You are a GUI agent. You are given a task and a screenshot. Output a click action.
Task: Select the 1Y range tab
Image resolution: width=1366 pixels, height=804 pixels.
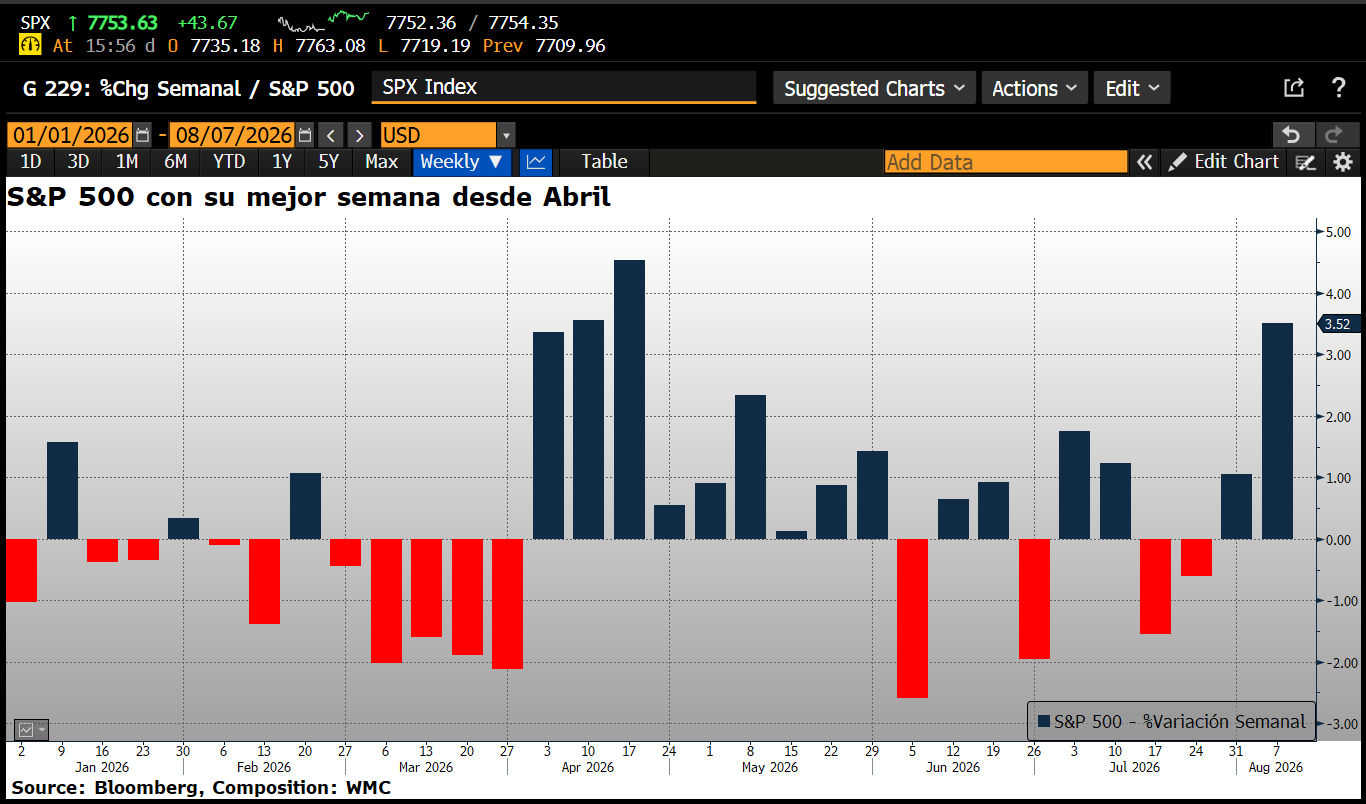[282, 161]
